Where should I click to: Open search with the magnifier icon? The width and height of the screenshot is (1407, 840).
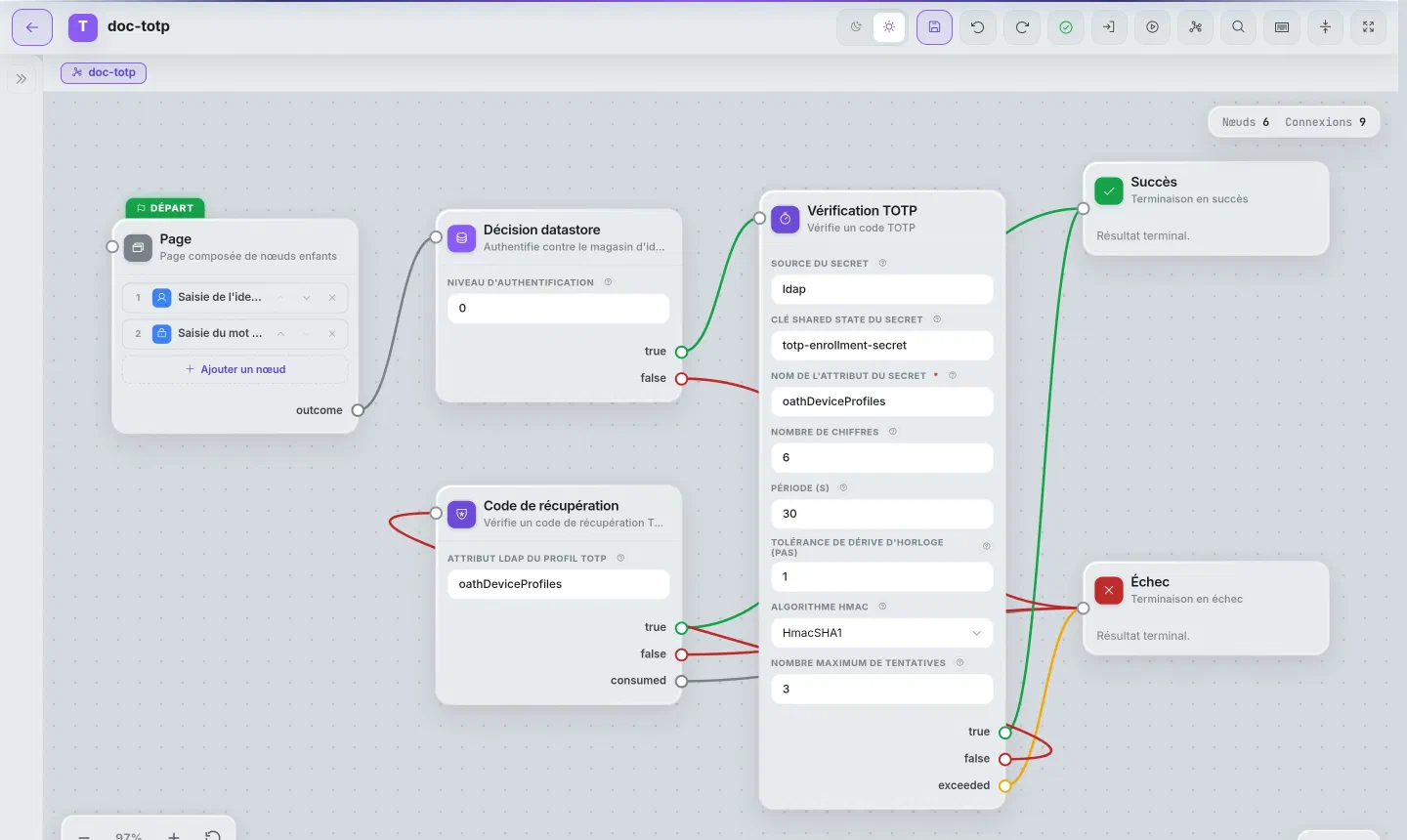(x=1239, y=27)
